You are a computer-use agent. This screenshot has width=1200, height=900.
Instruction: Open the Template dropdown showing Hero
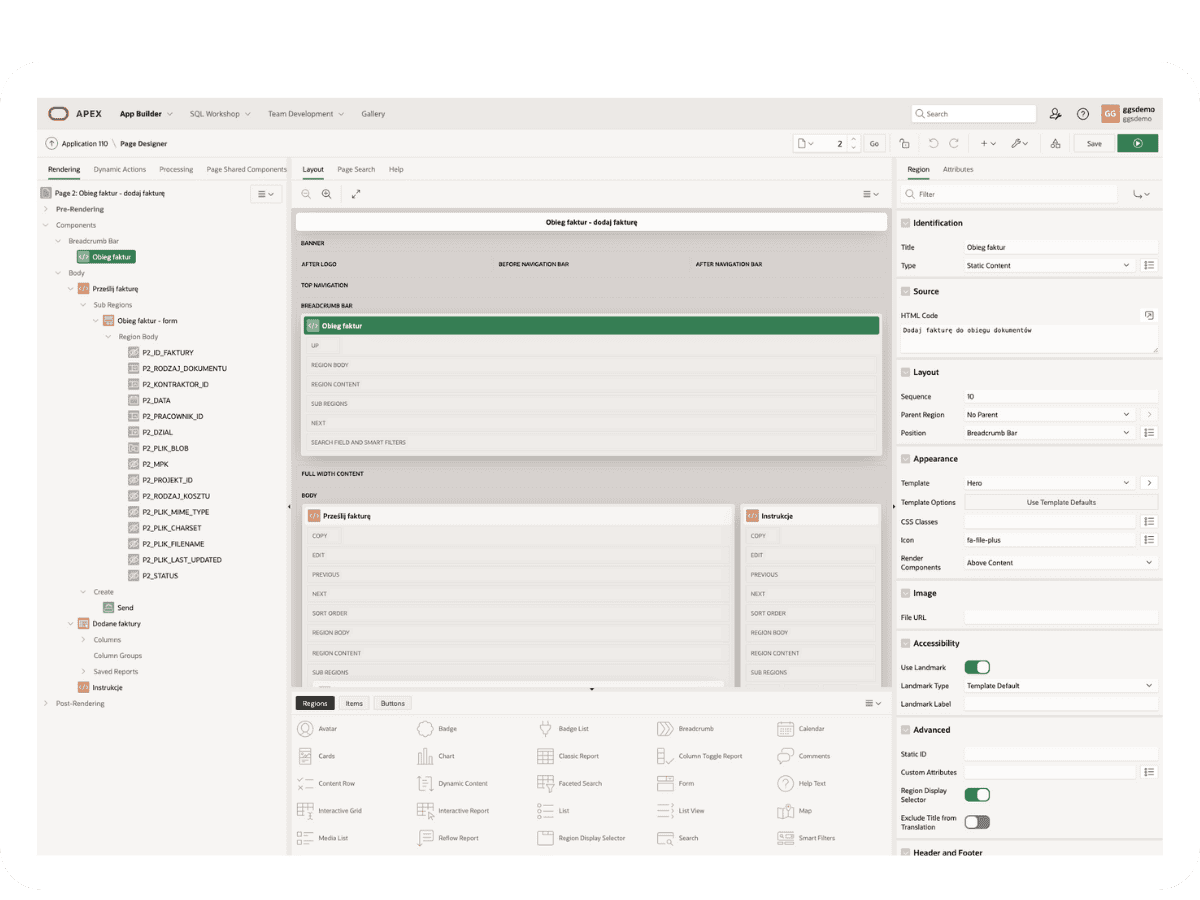[1049, 483]
